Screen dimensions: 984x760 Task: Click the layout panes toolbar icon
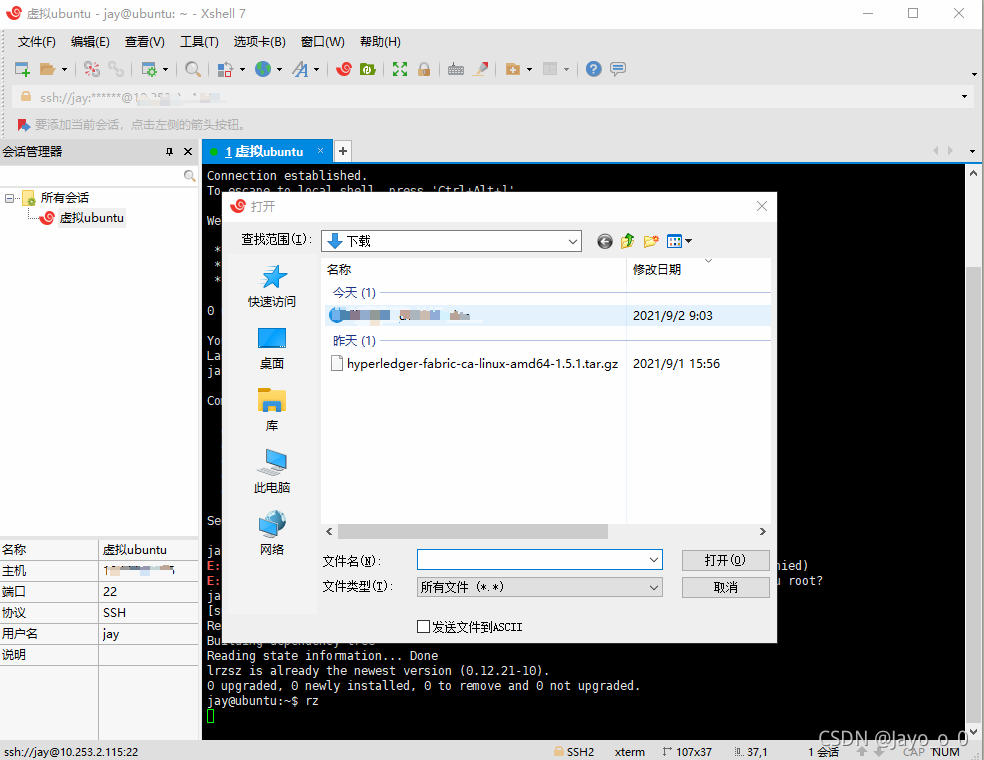pyautogui.click(x=550, y=69)
